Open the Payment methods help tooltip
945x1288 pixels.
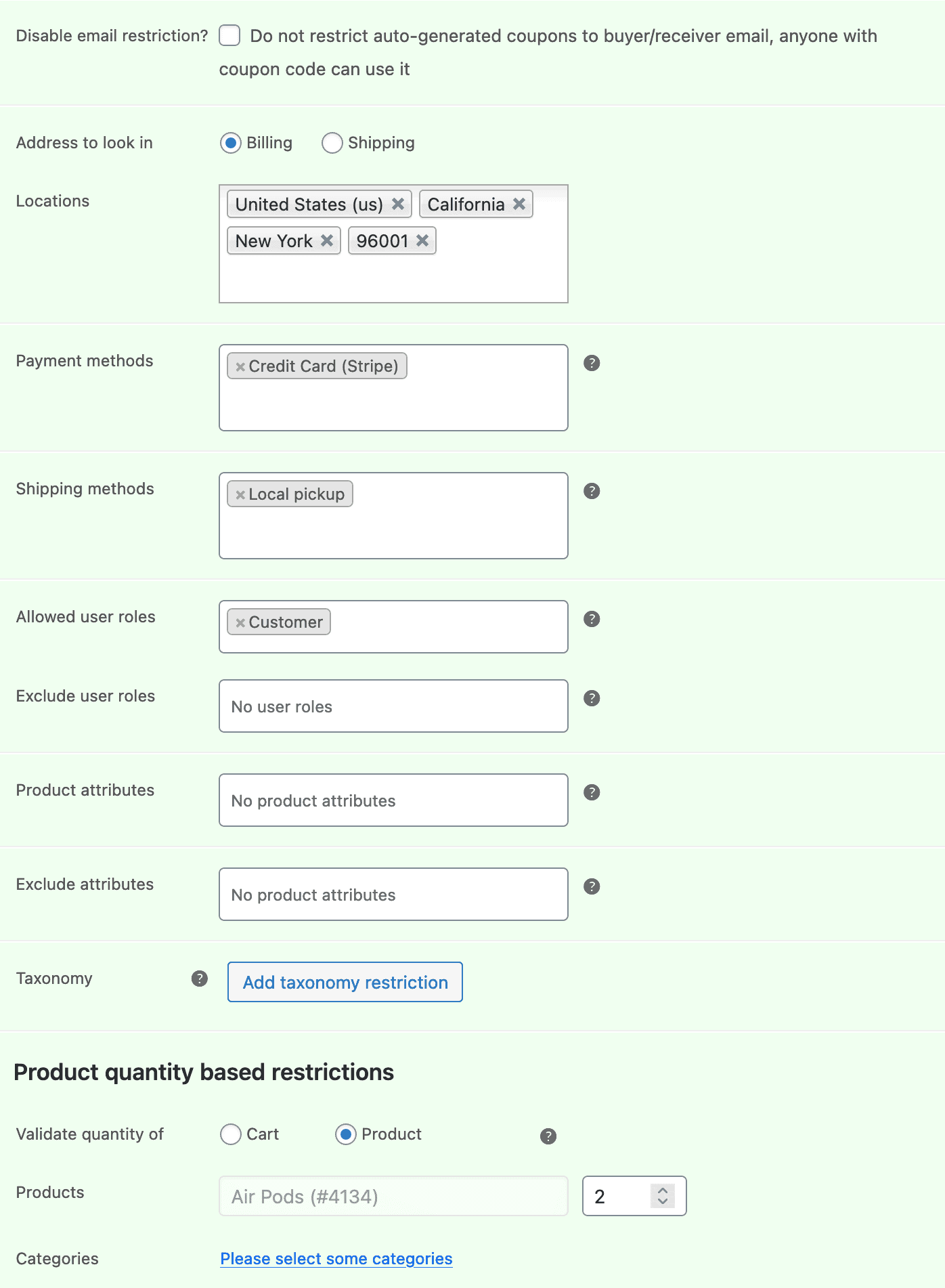coord(592,364)
